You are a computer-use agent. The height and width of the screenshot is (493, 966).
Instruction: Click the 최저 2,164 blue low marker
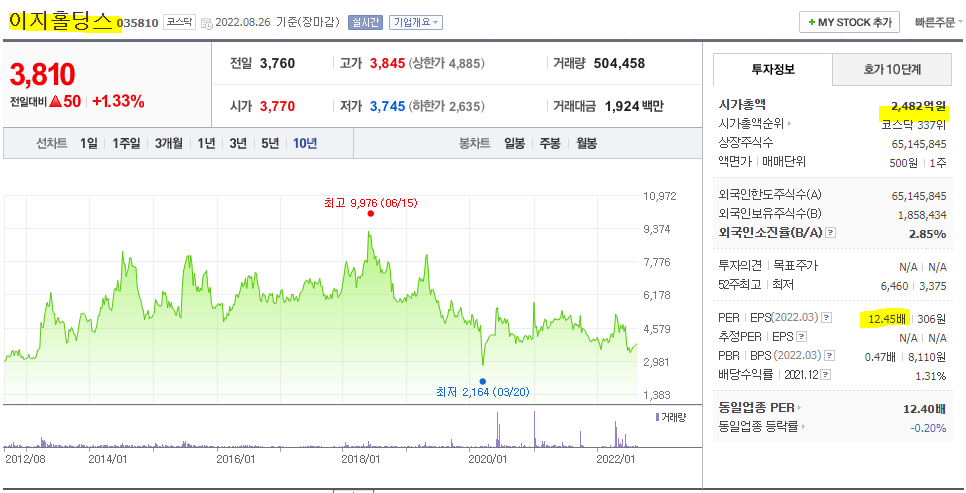(482, 381)
